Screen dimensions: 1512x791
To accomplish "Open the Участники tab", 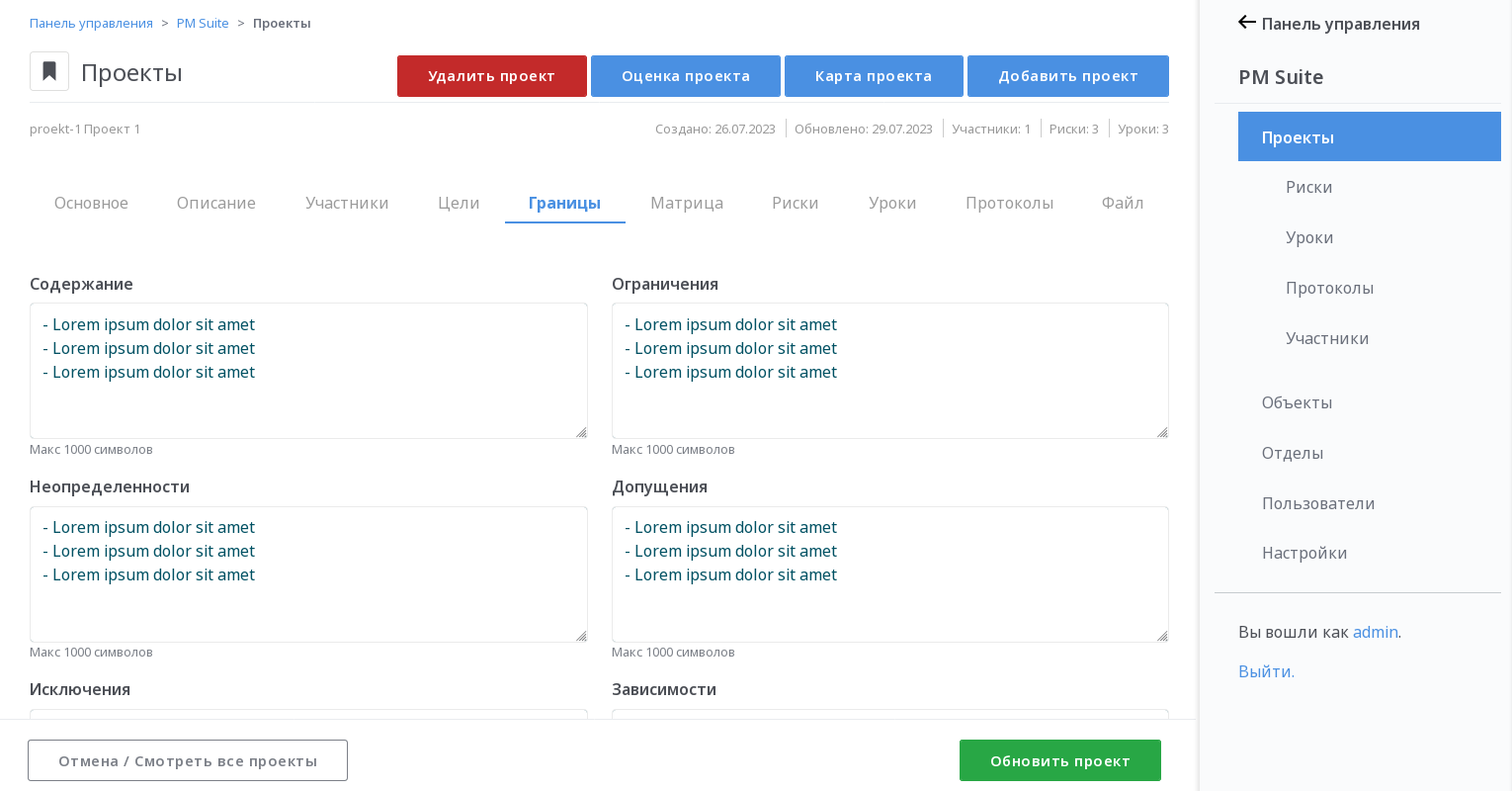I will click(x=347, y=203).
